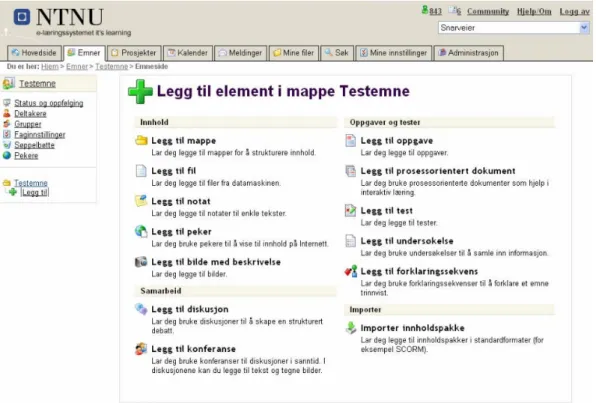Screen dimensions: 596x403
Task: Click the Hjem breadcrumb link
Action: click(x=50, y=67)
